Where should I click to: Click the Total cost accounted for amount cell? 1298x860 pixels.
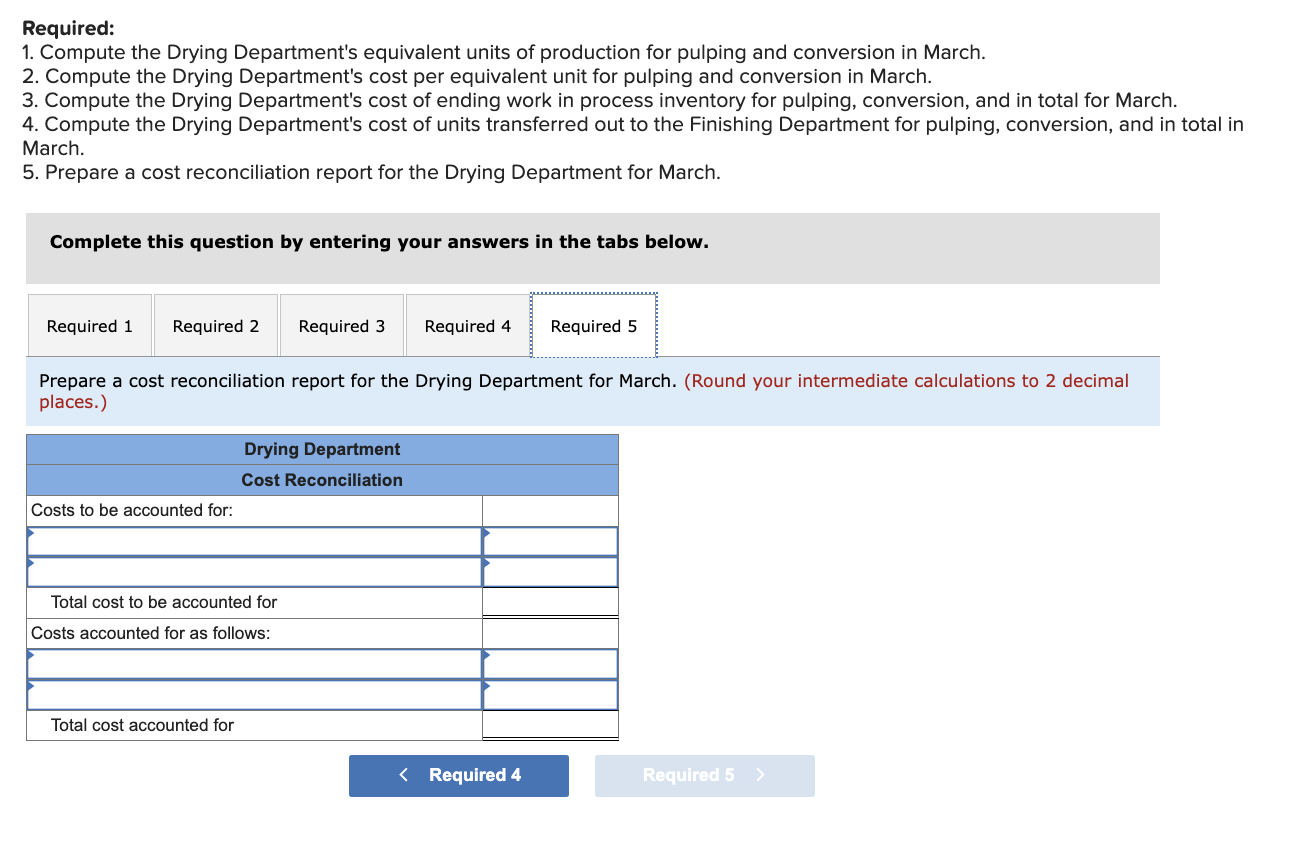tap(550, 725)
